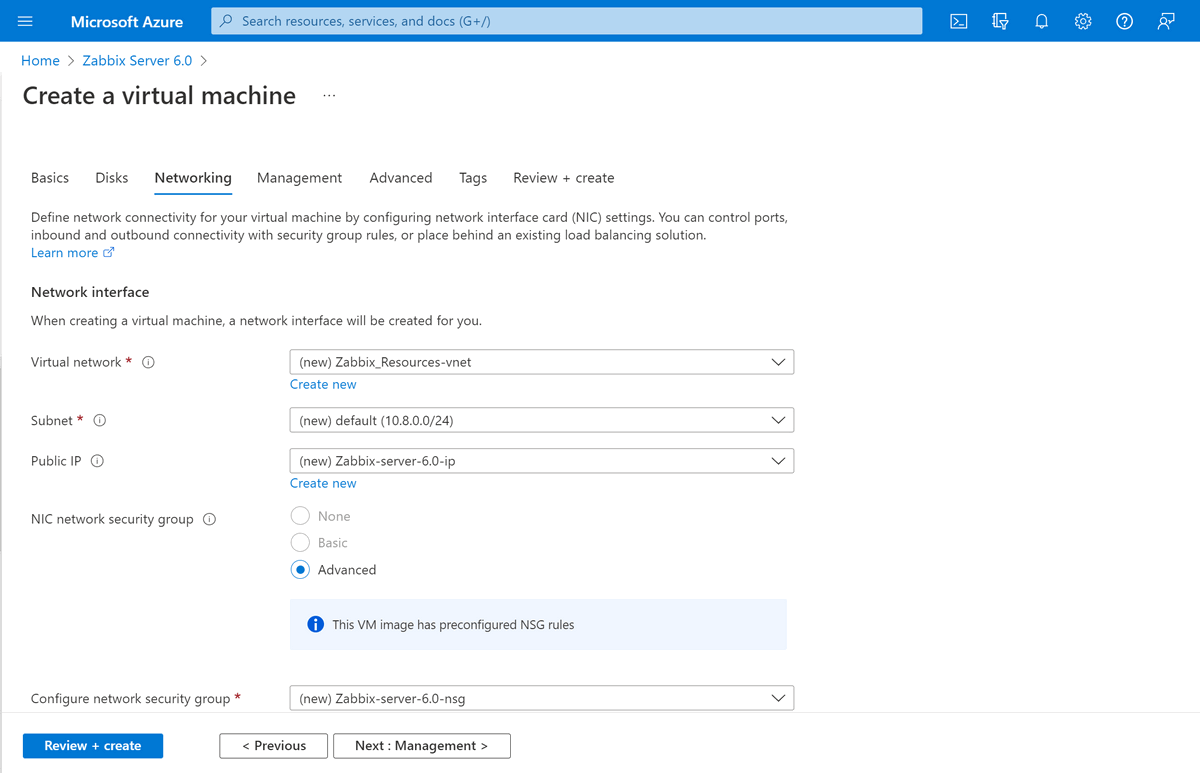Launch Cloud Shell from the top bar
Viewport: 1200px width, 773px height.
tap(959, 21)
